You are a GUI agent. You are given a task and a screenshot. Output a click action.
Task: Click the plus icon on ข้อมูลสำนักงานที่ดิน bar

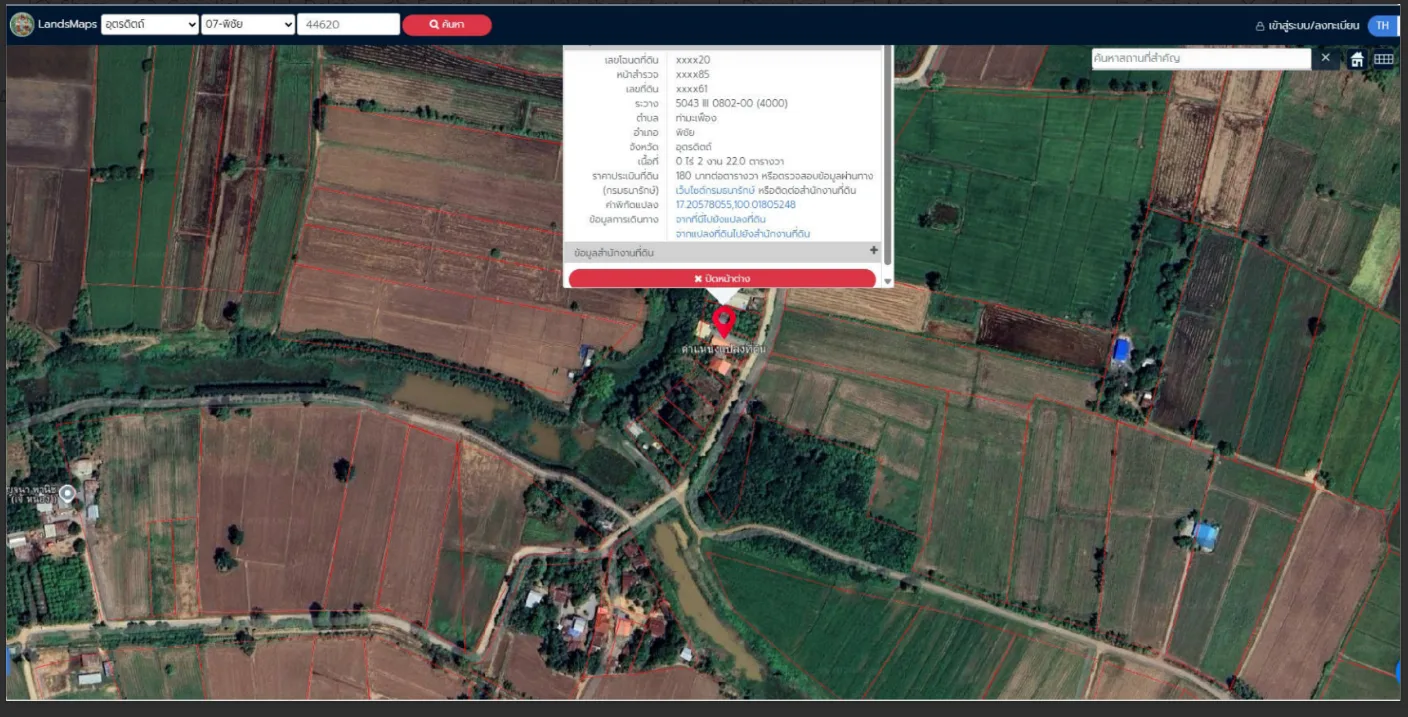point(873,251)
